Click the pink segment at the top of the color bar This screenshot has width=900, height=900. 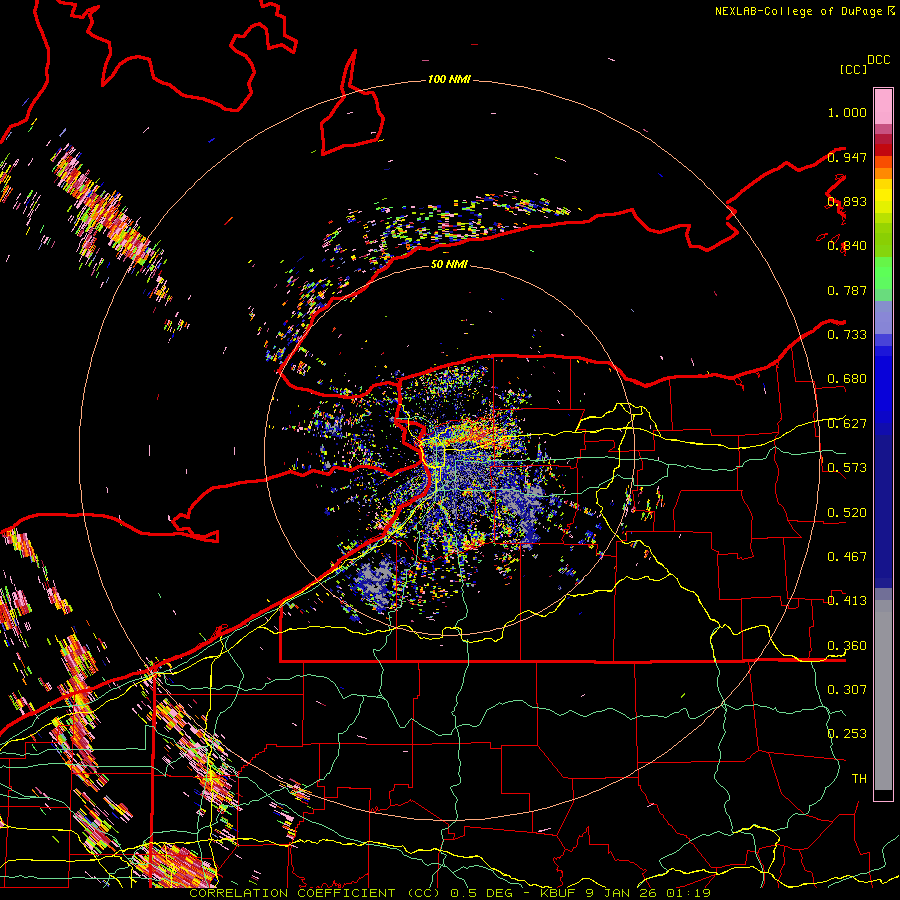883,106
